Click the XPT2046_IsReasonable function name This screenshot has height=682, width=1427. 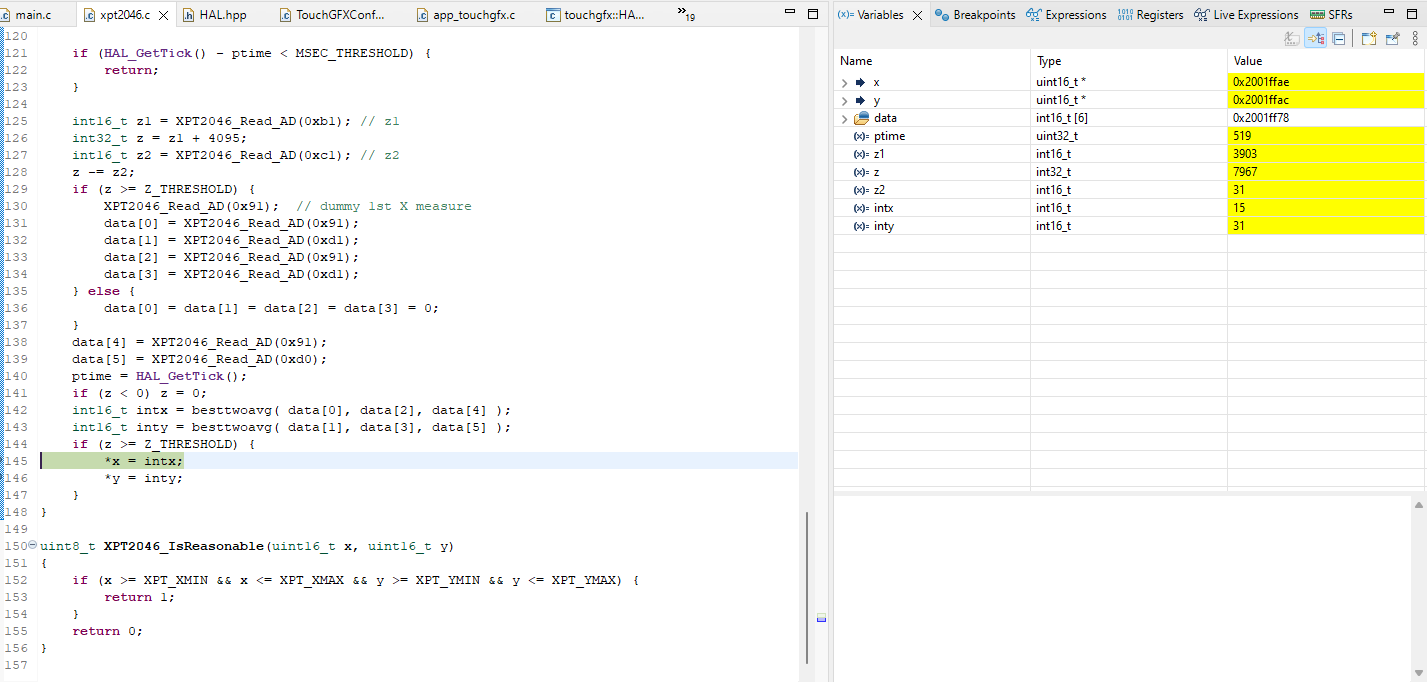184,546
